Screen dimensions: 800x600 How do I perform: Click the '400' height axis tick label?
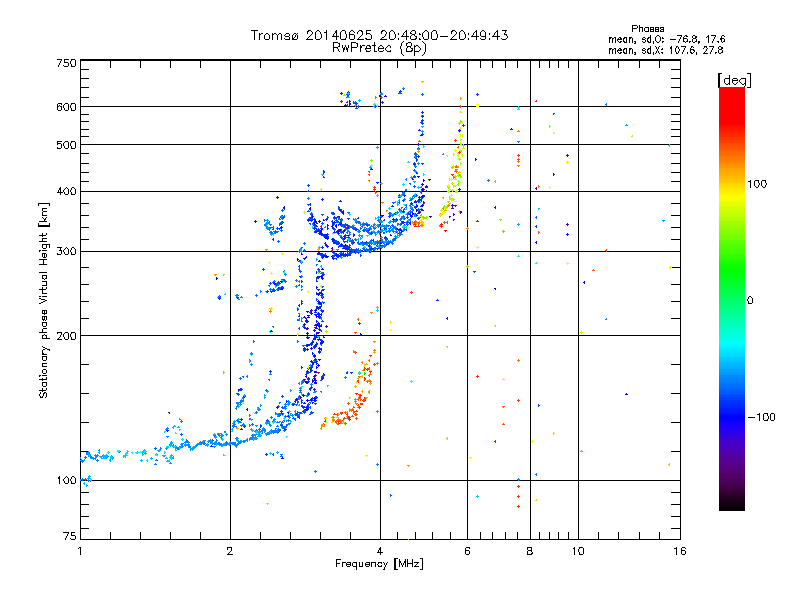(66, 192)
